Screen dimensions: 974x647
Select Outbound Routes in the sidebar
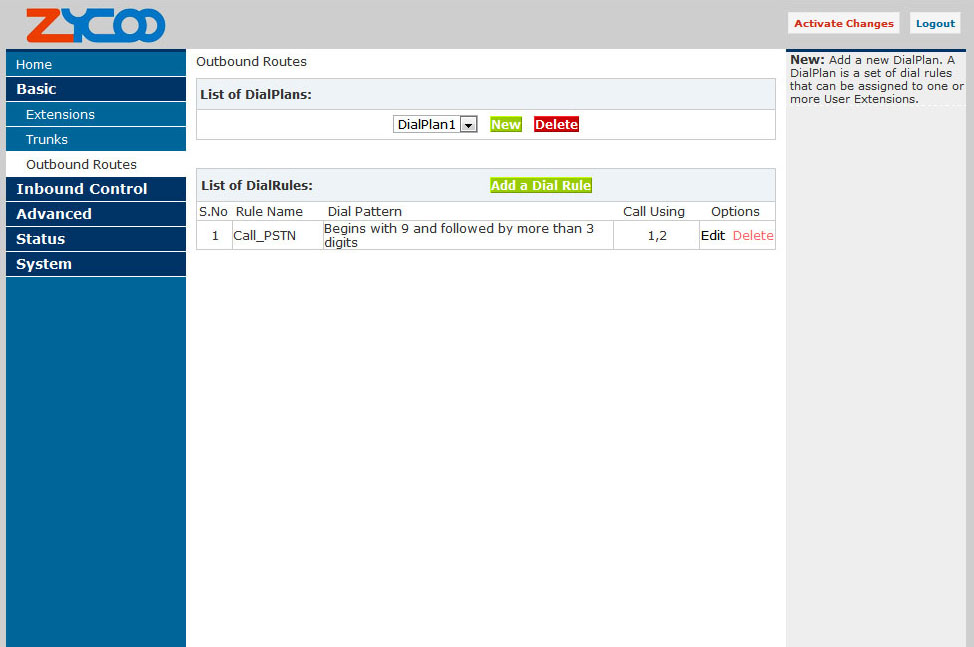coord(81,165)
